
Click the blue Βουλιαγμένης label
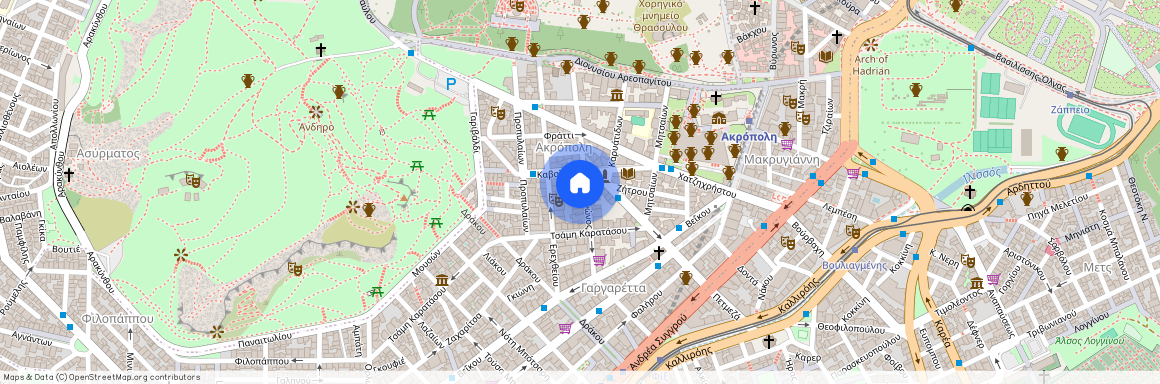pos(854,265)
